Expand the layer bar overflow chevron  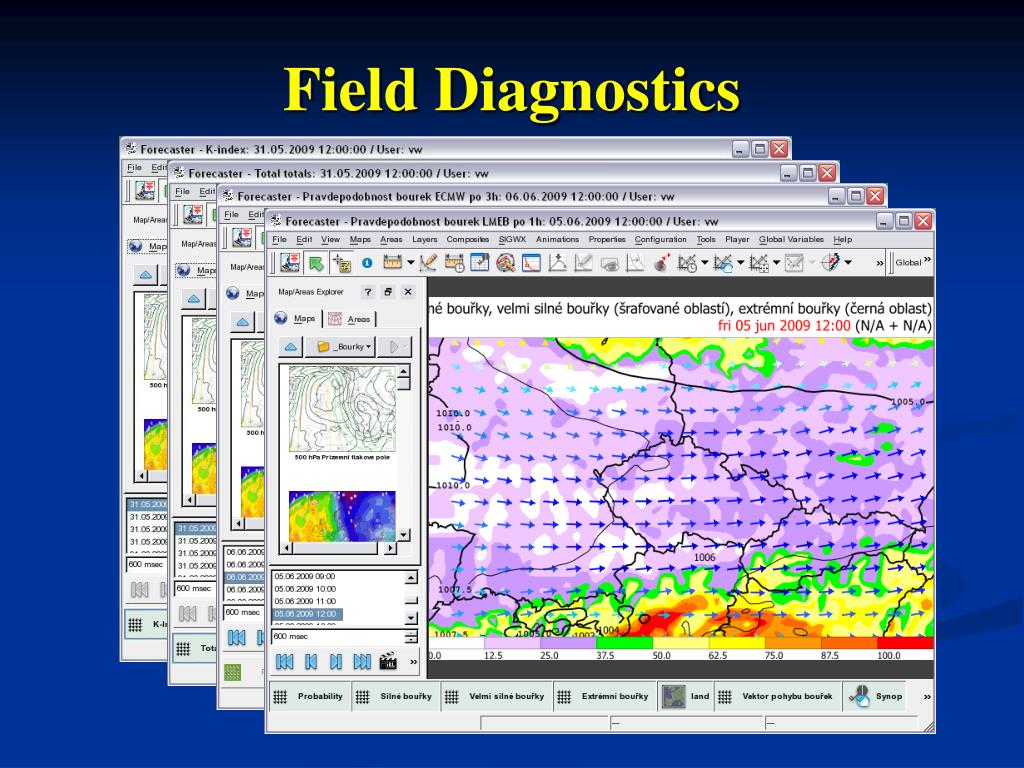[927, 697]
